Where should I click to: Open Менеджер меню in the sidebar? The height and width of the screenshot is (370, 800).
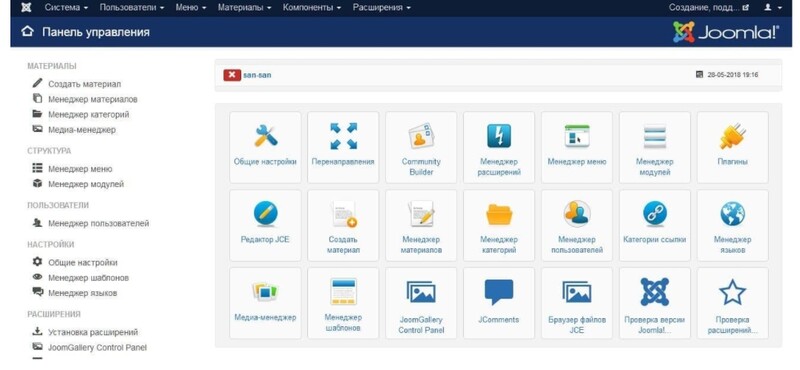[72, 168]
